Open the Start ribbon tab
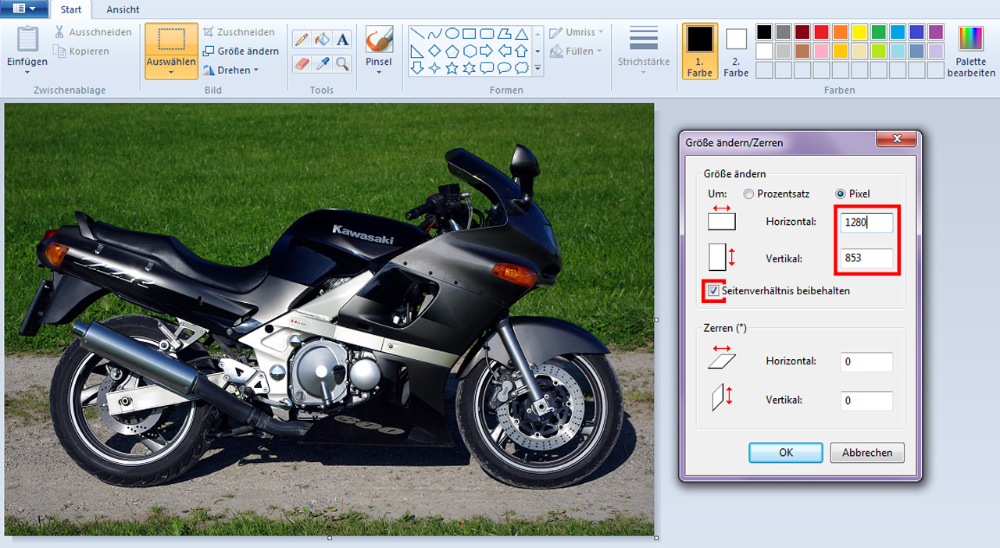The image size is (1000, 548). tap(71, 9)
